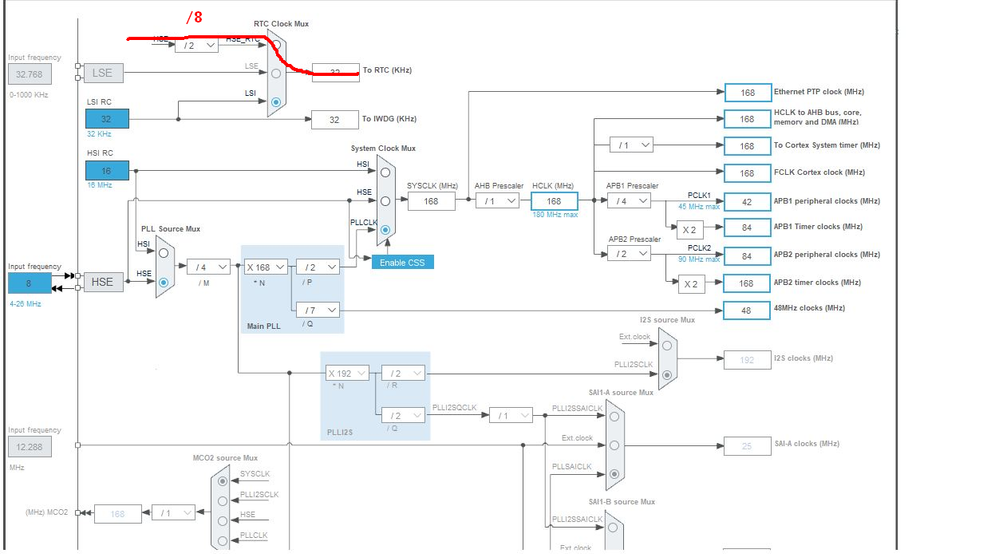Image resolution: width=999 pixels, height=554 pixels.
Task: Click the FCLK Cortex clock value box
Action: point(747,173)
